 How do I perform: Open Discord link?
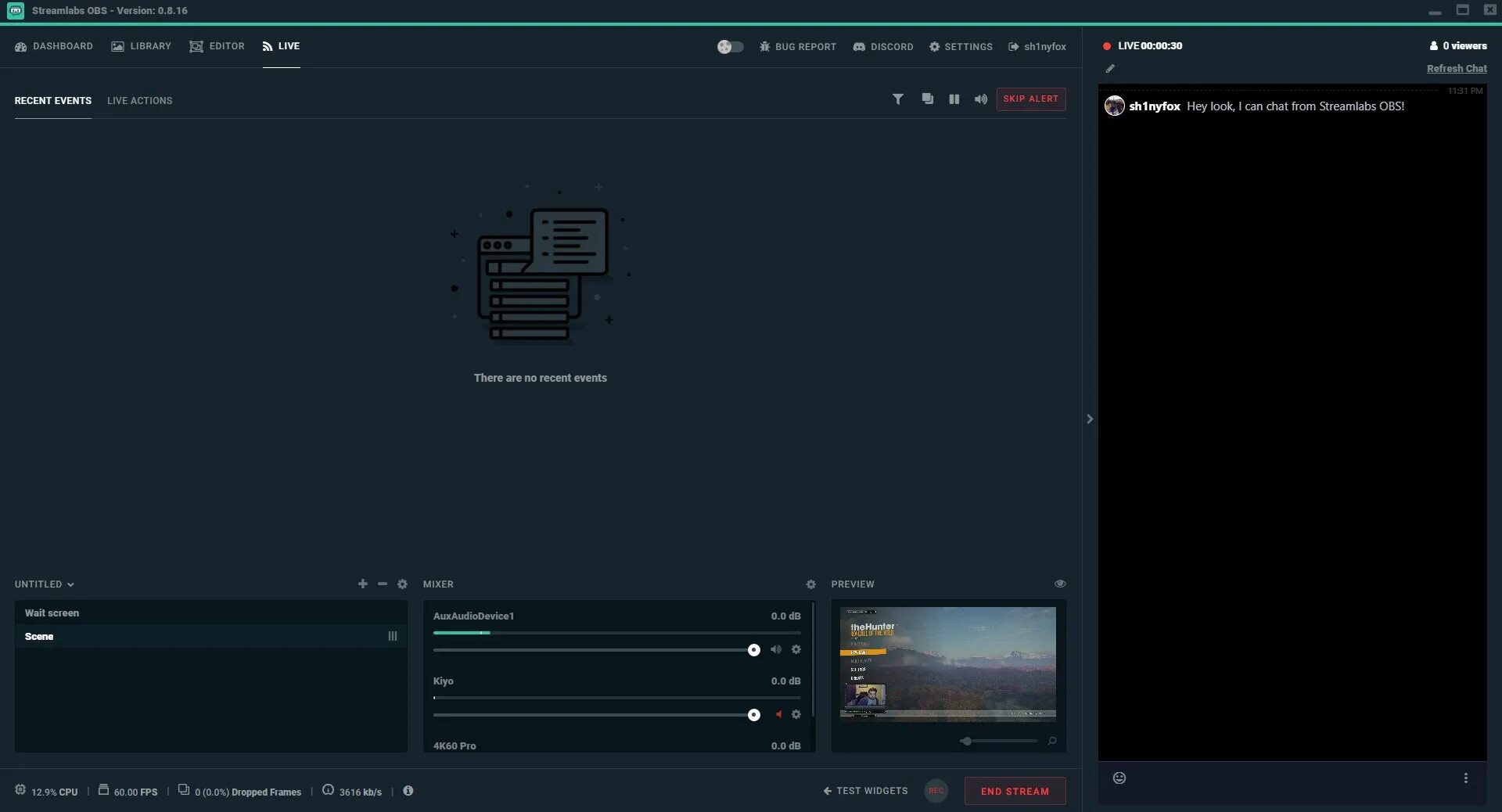(x=882, y=47)
